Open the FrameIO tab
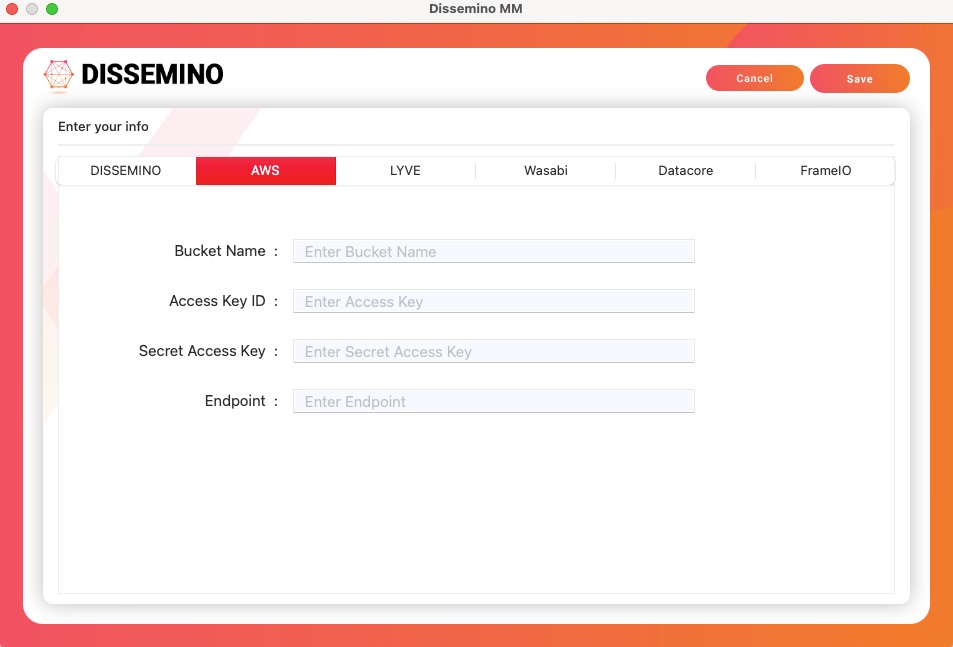This screenshot has width=953, height=647. 825,171
